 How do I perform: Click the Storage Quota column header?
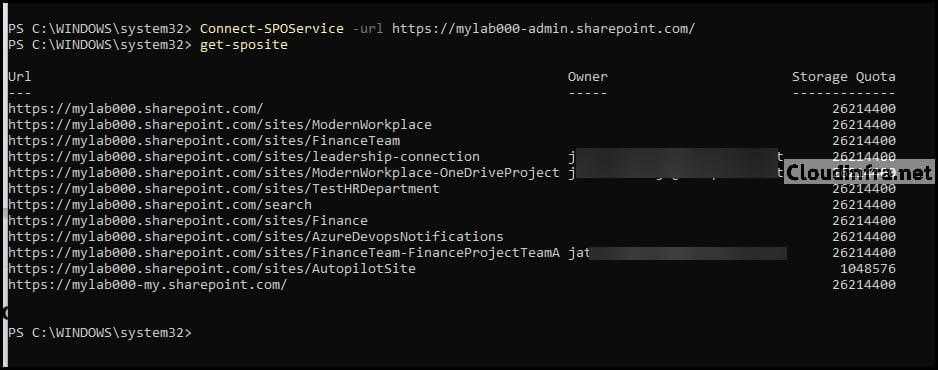pos(843,77)
